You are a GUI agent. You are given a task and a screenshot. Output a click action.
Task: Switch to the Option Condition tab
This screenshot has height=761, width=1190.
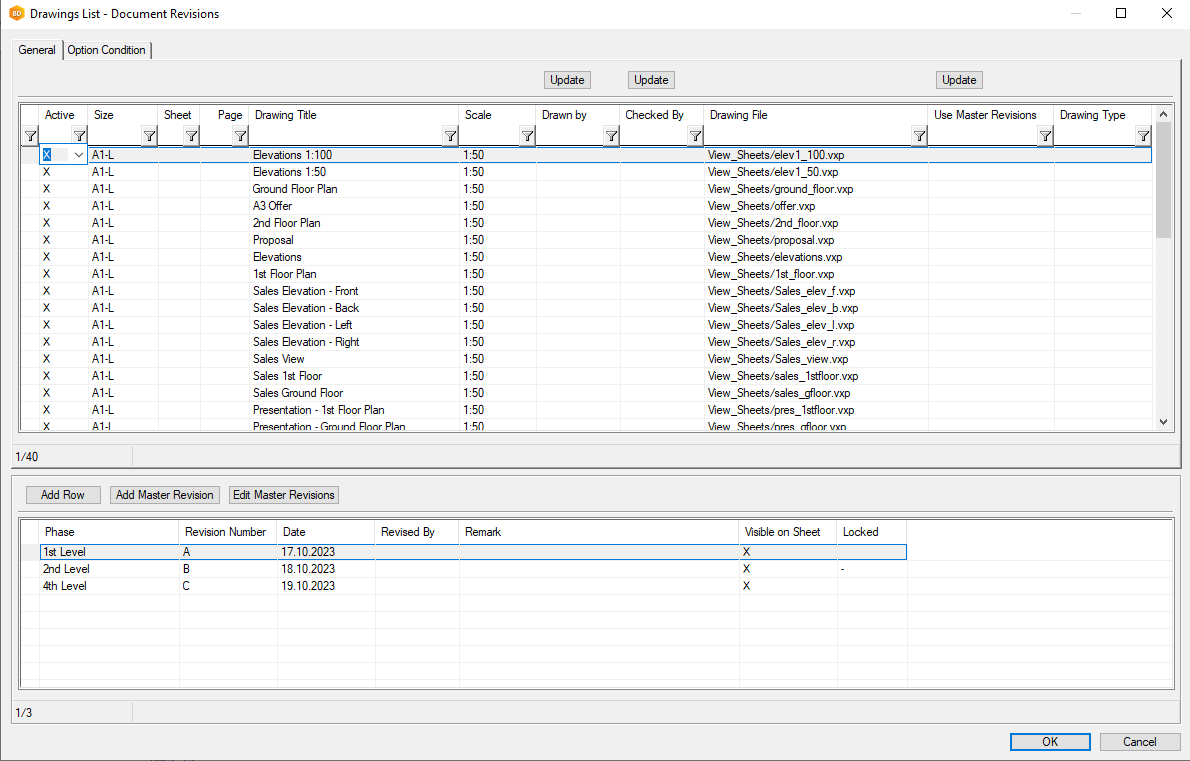(106, 50)
